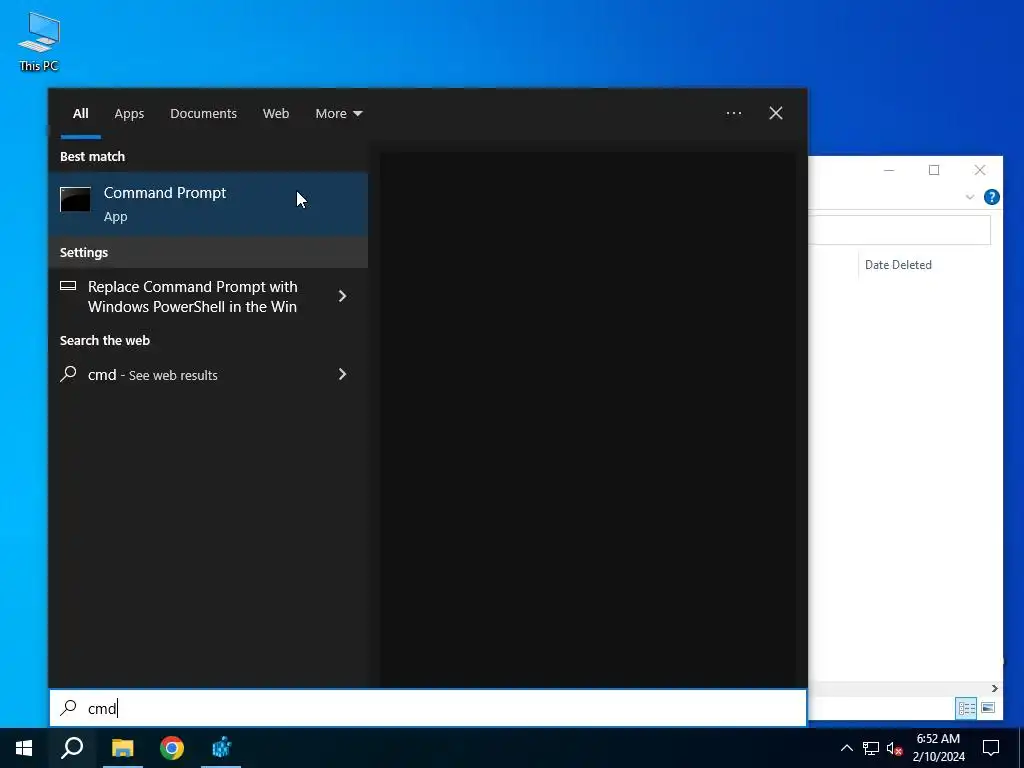This screenshot has height=768, width=1024.
Task: Show hidden system tray icons
Action: click(x=846, y=748)
